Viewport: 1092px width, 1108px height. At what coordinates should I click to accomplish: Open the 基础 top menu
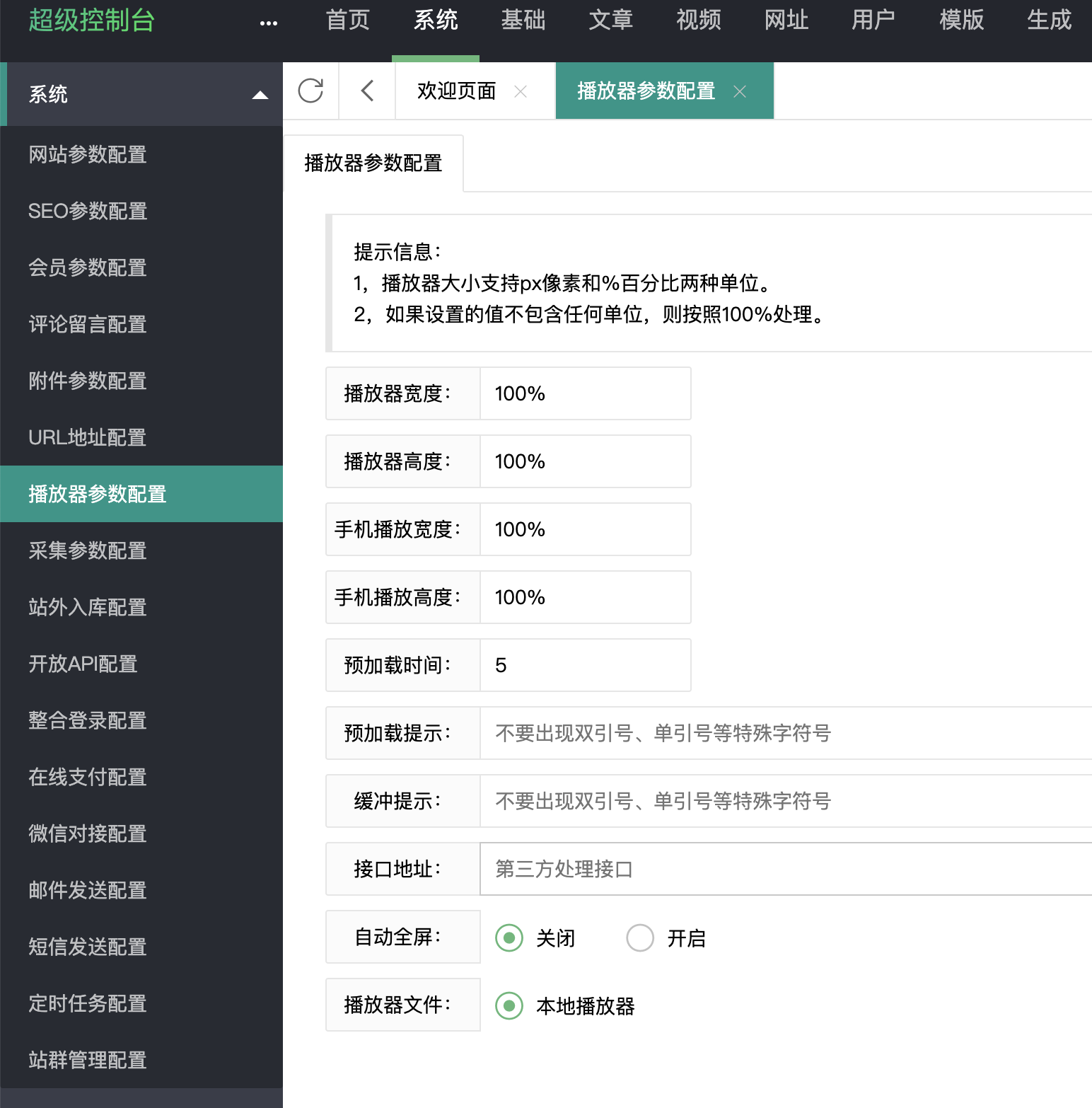click(x=523, y=20)
